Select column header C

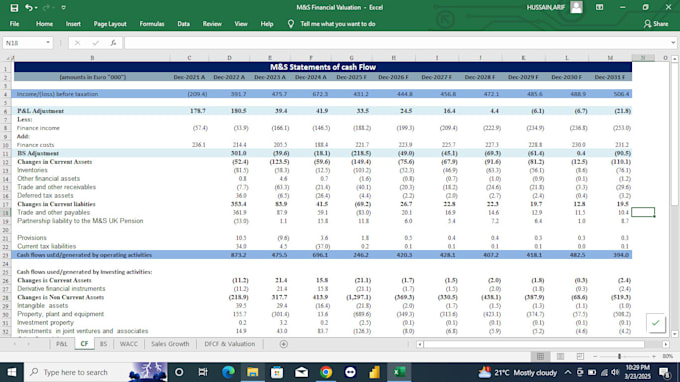(189, 58)
